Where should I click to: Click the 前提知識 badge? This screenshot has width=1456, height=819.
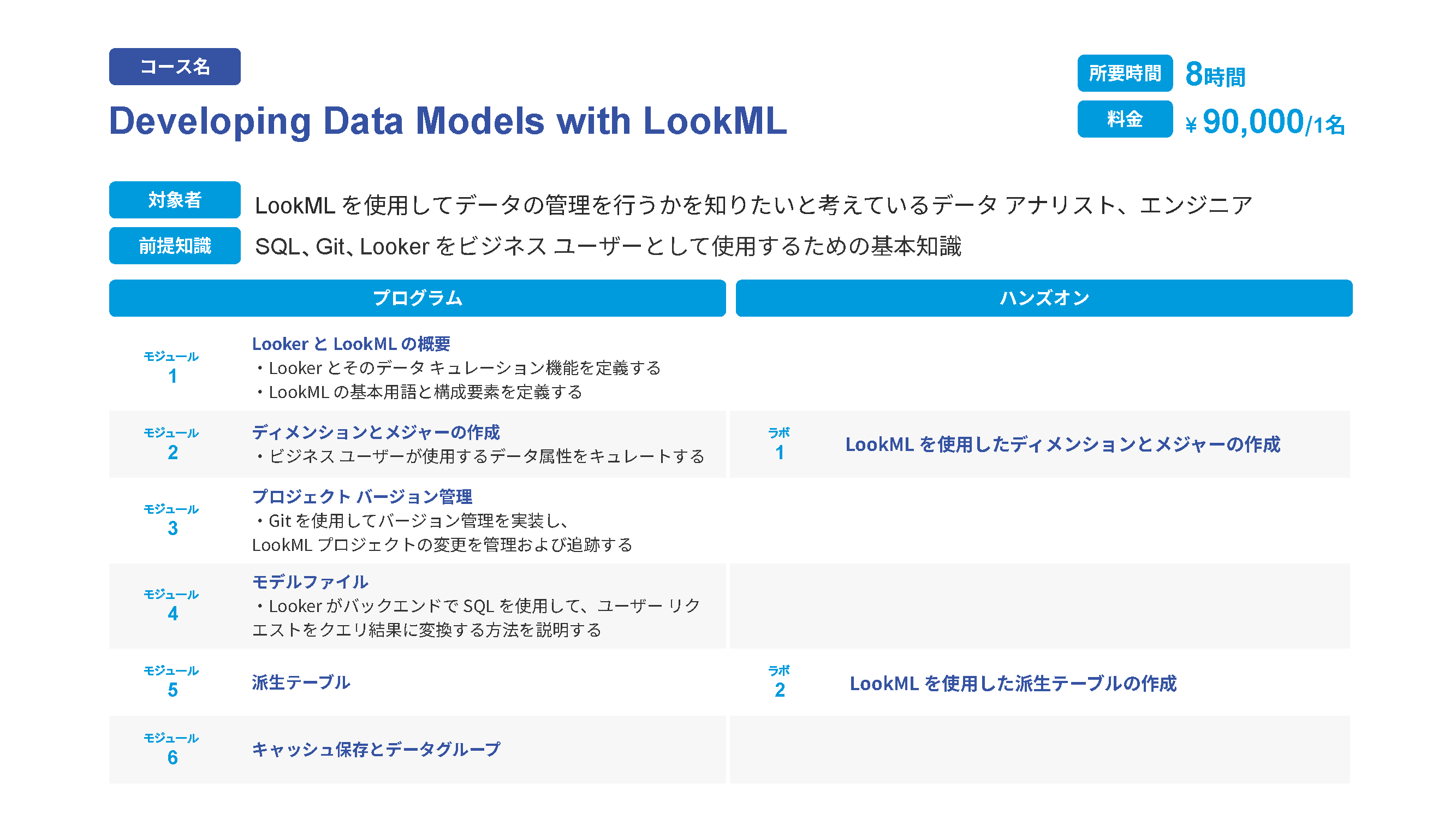[175, 246]
